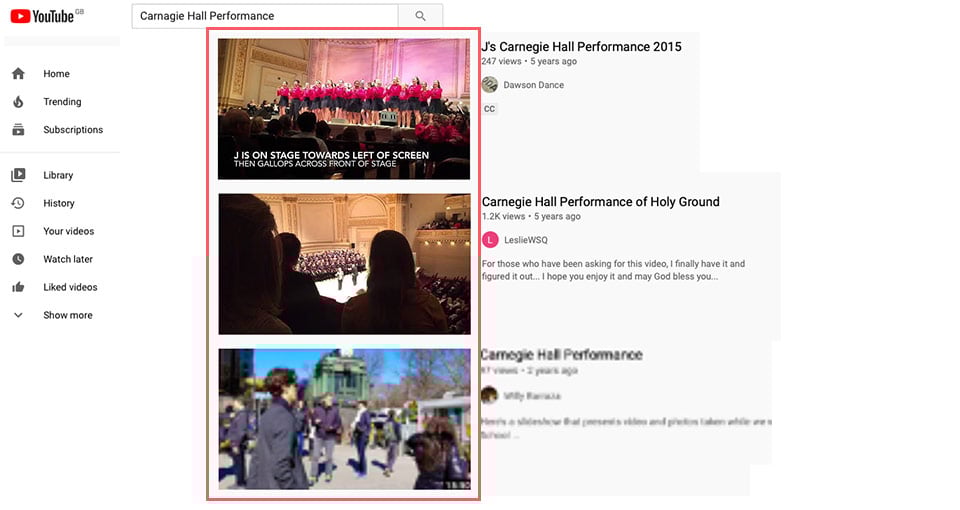
Task: Visit Dawson Dance channel name
Action: [x=533, y=85]
